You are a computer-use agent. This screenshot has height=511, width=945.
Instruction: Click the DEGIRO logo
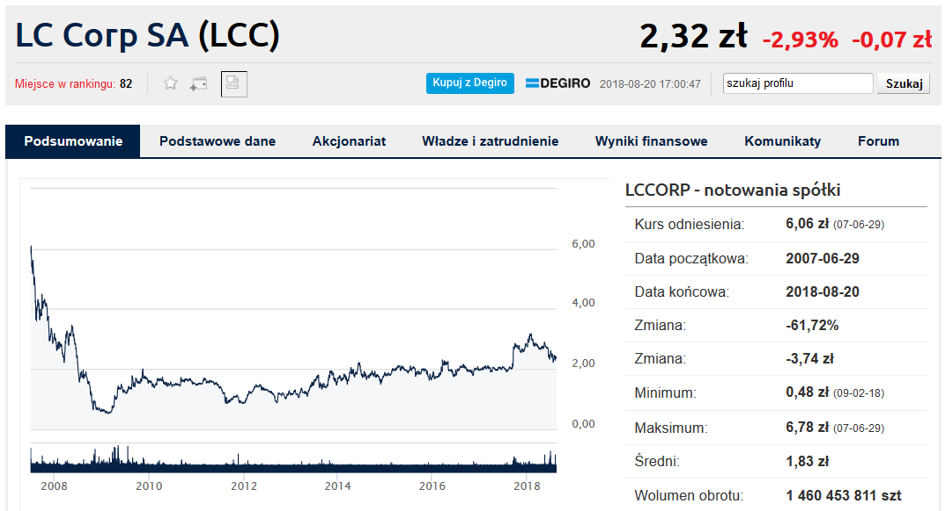coord(557,83)
